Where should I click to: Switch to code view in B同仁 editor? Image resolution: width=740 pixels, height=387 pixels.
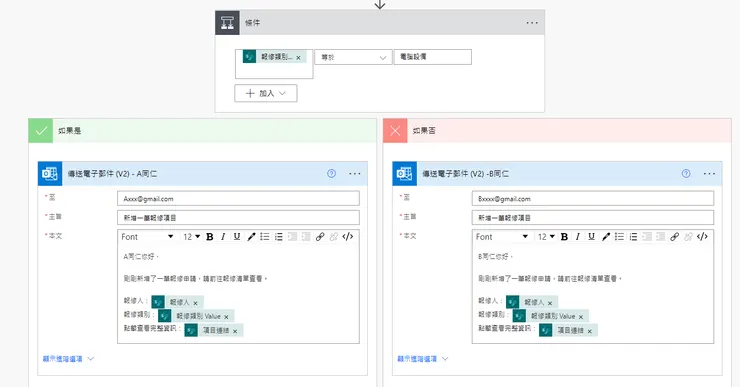click(702, 236)
